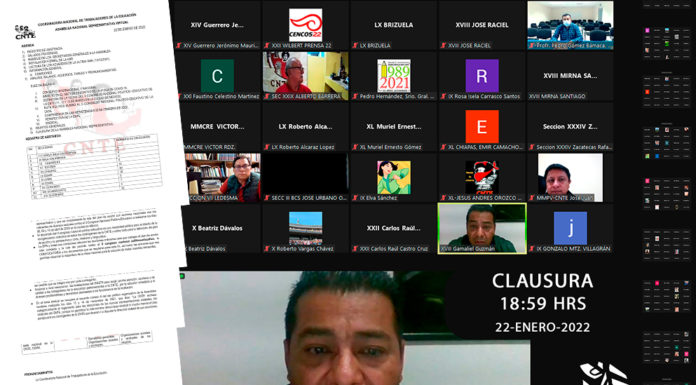Viewport: 696px width, 385px height.
Task: Open Profr. Pedro Gómez Bámaca video tile
Action: pos(570,25)
